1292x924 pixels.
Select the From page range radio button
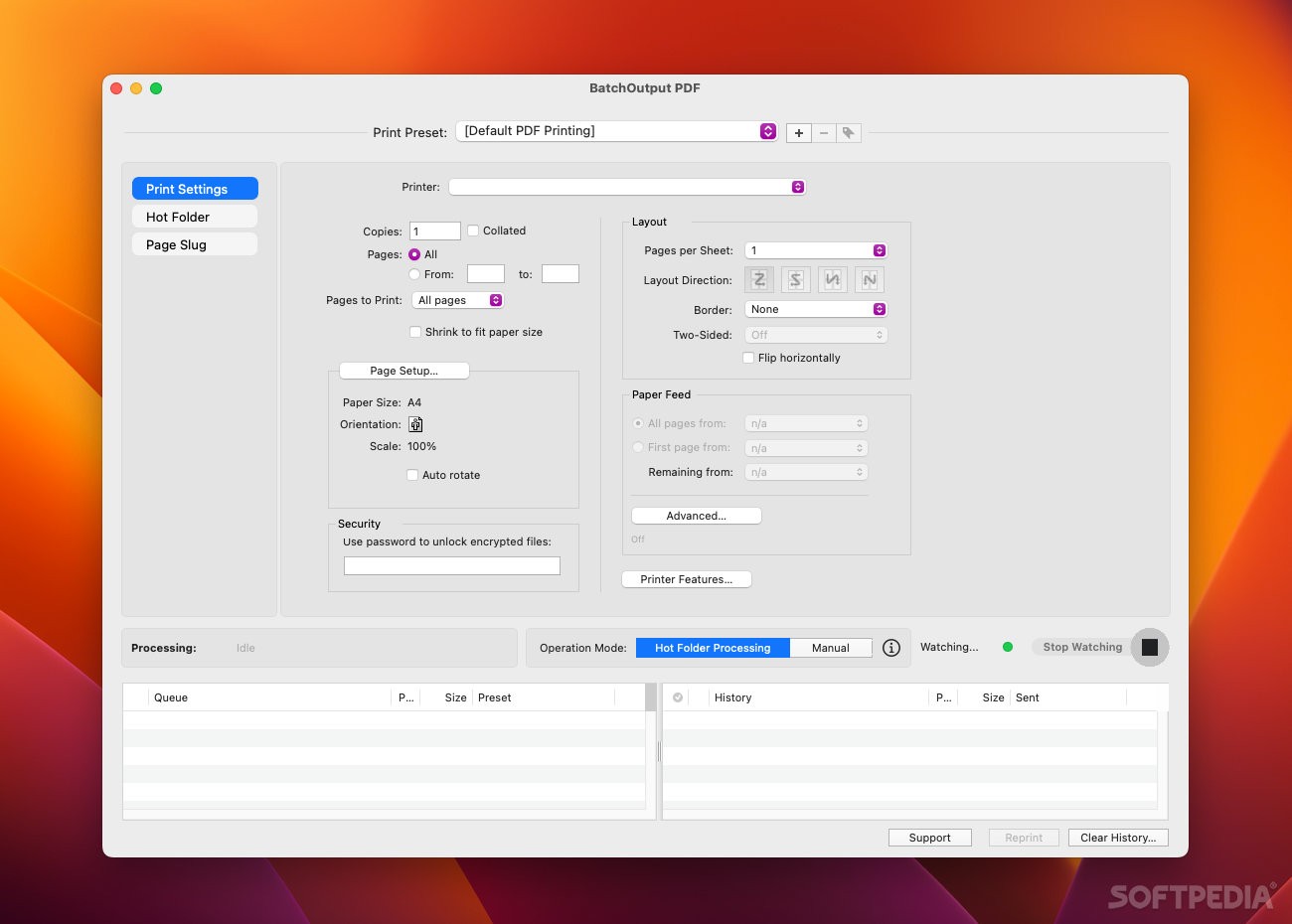click(x=414, y=274)
